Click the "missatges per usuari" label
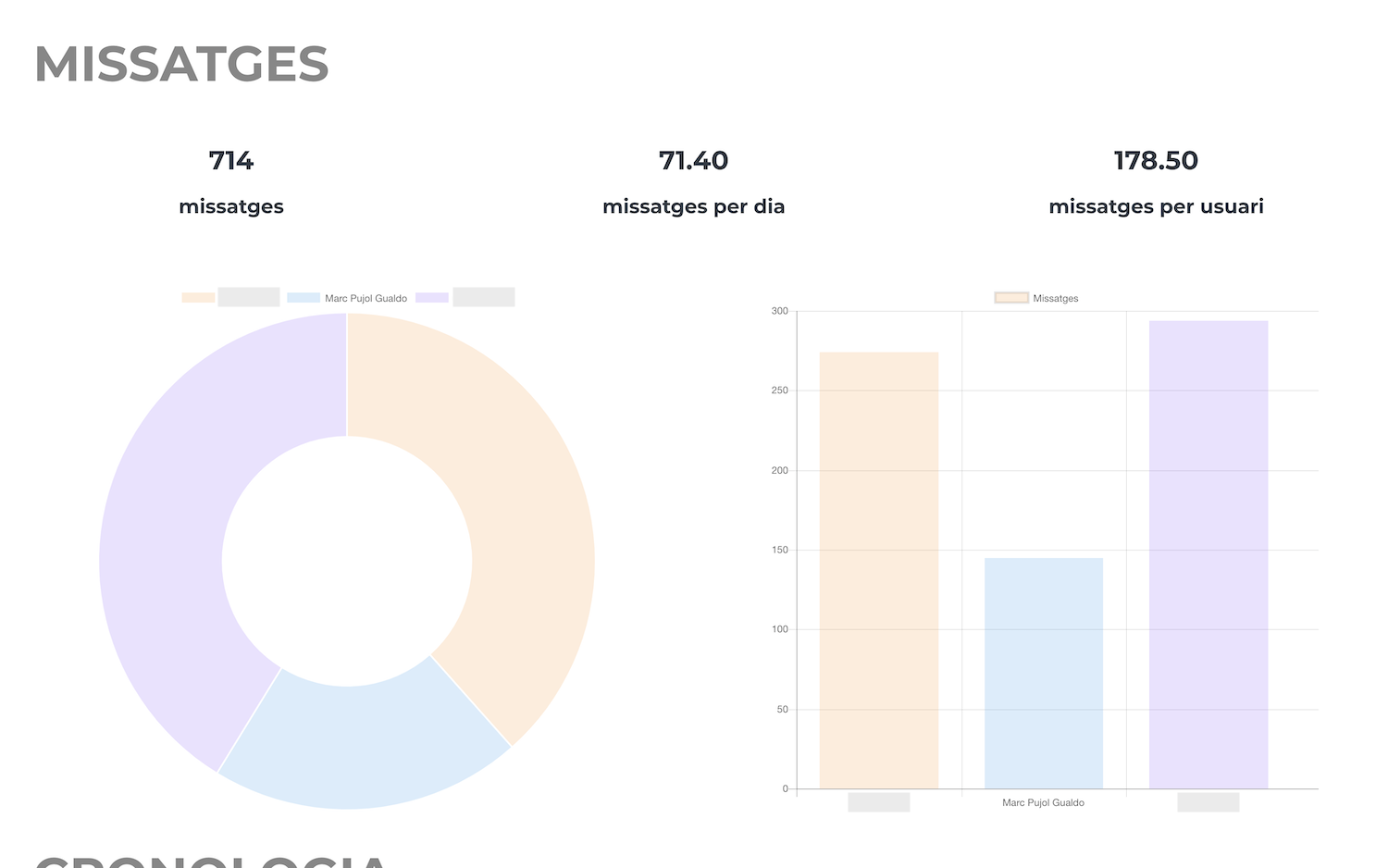Image resolution: width=1388 pixels, height=868 pixels. (1156, 206)
